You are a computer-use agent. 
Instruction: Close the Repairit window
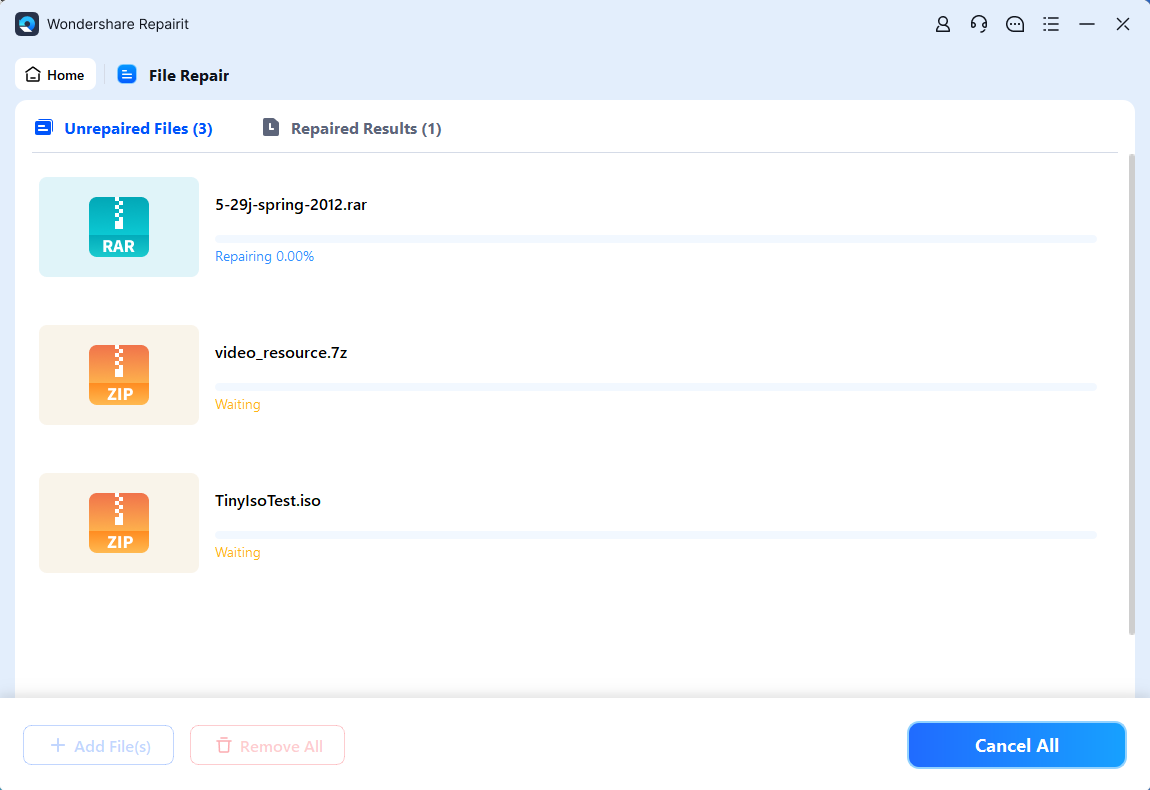1122,24
